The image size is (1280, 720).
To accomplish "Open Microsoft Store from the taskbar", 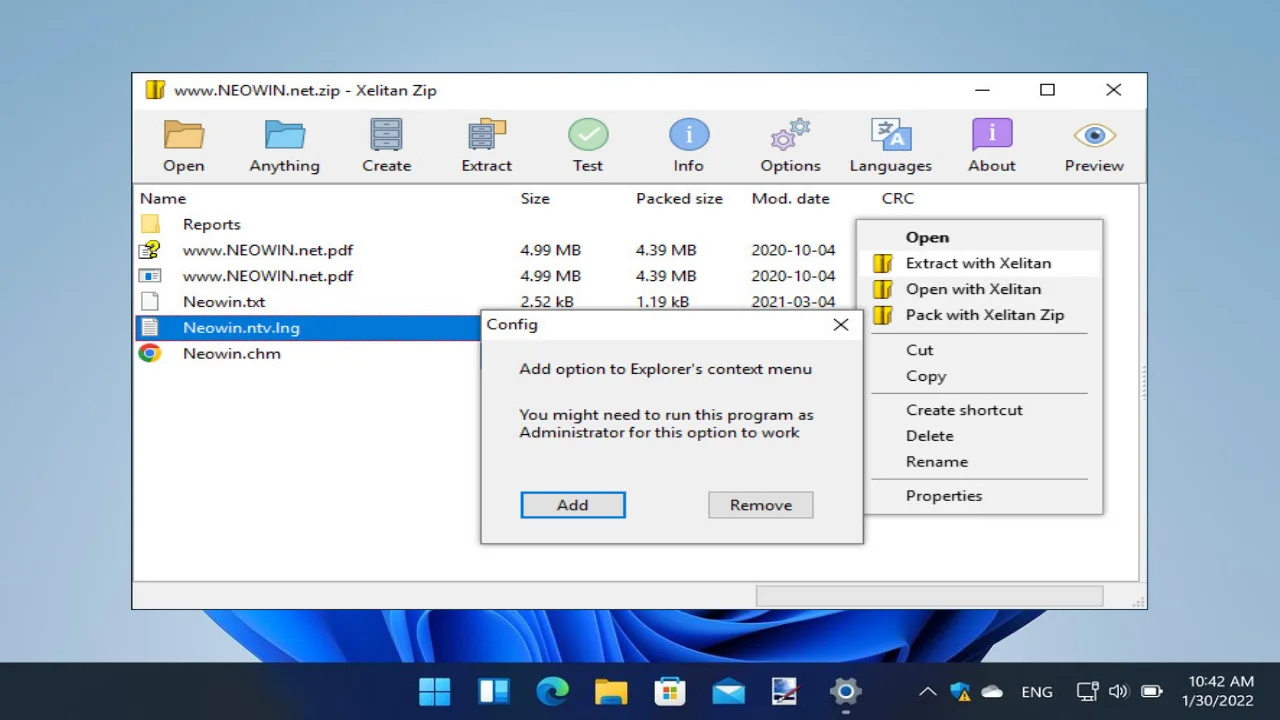I will (669, 691).
